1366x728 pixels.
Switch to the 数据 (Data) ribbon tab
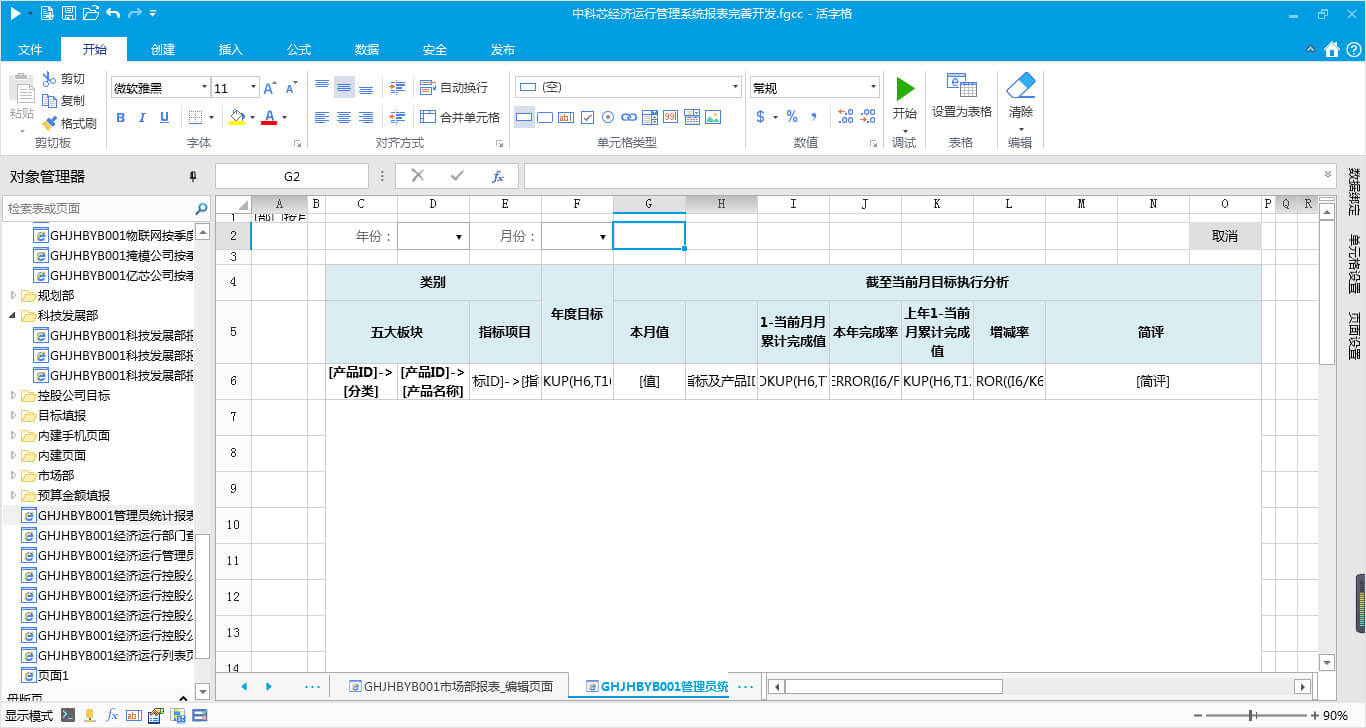(x=367, y=50)
